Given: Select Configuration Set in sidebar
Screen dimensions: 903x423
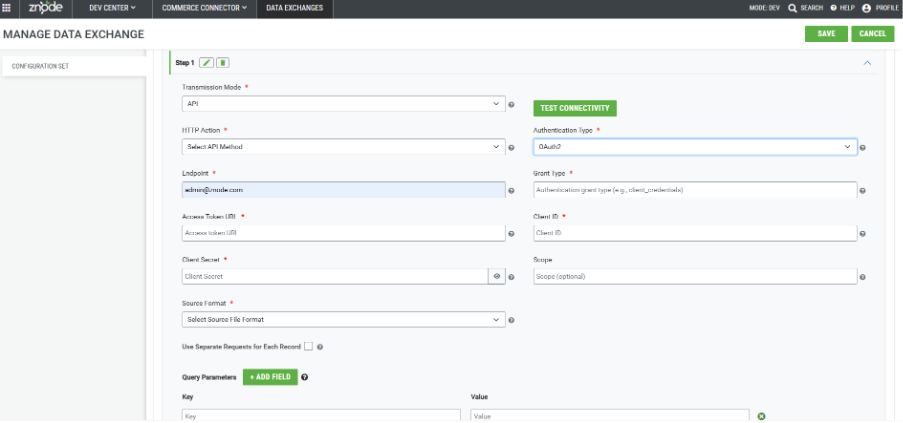Looking at the screenshot, I should point(73,66).
